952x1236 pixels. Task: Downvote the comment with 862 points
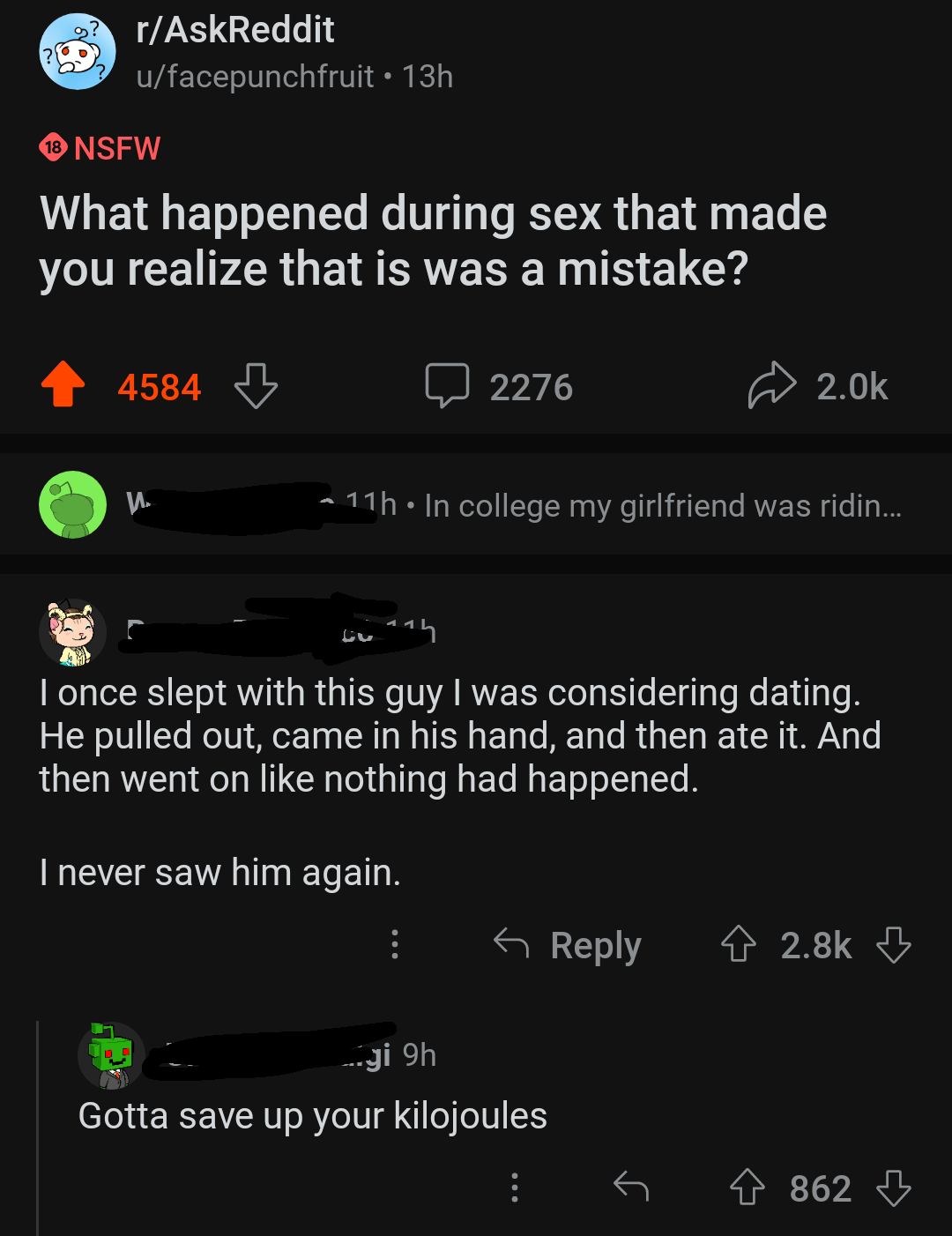tap(893, 1188)
